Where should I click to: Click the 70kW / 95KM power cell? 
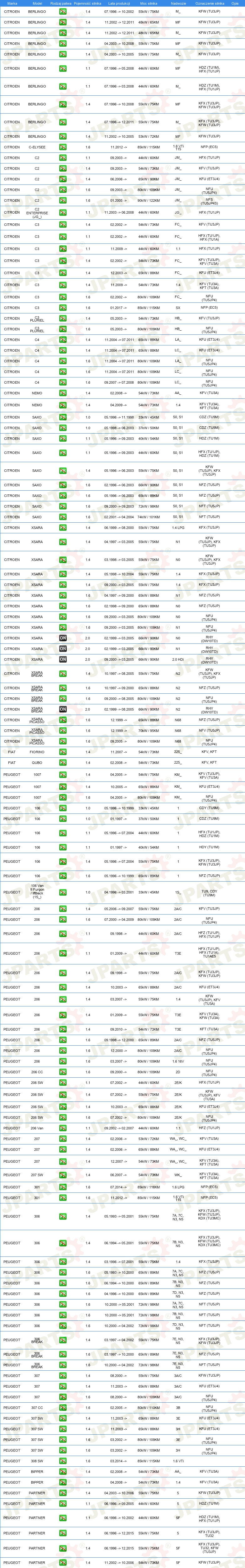pyautogui.click(x=148, y=730)
